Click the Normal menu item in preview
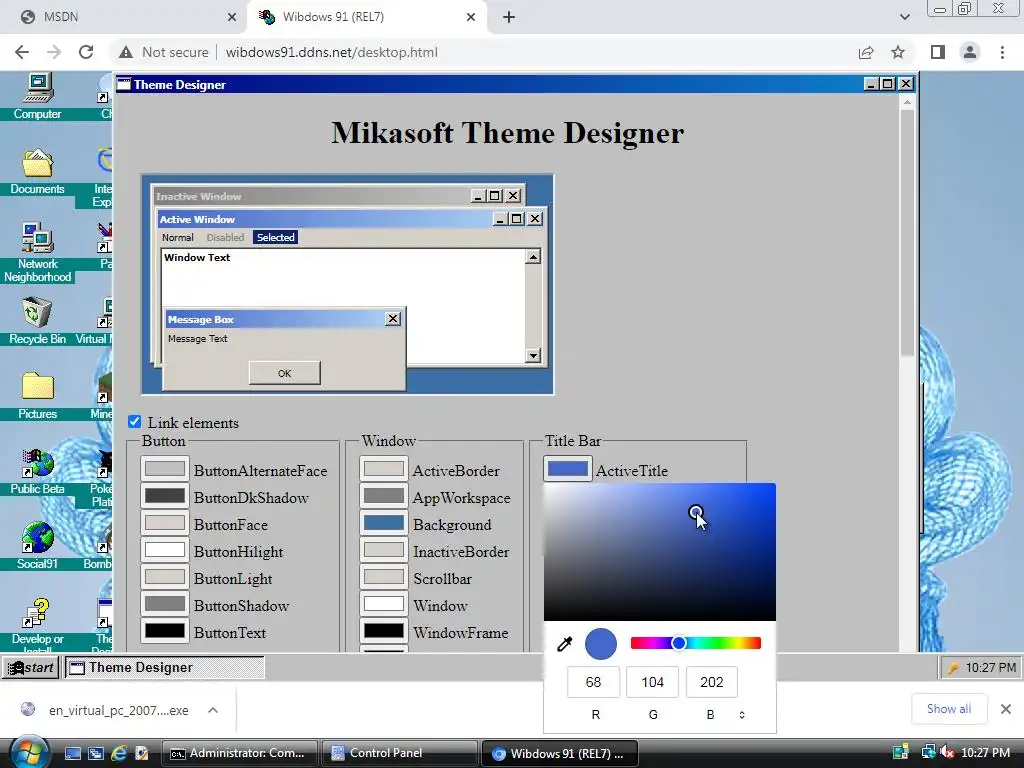This screenshot has width=1024, height=768. 178,238
